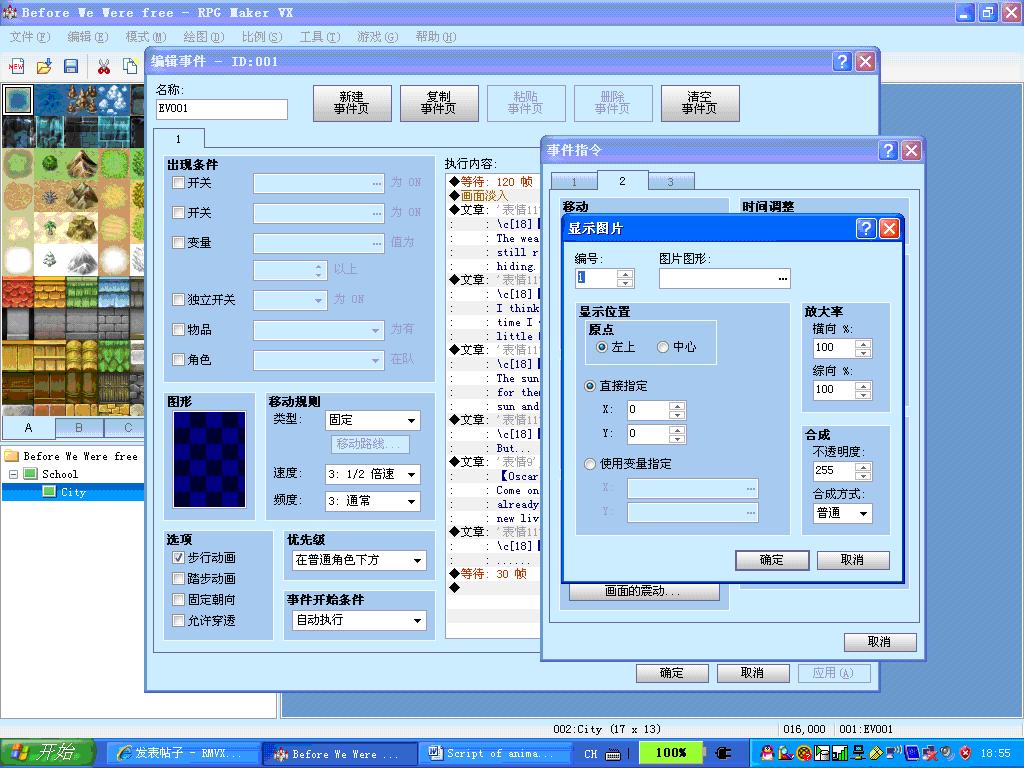Enable the 独立开关 condition checkbox

tap(178, 299)
